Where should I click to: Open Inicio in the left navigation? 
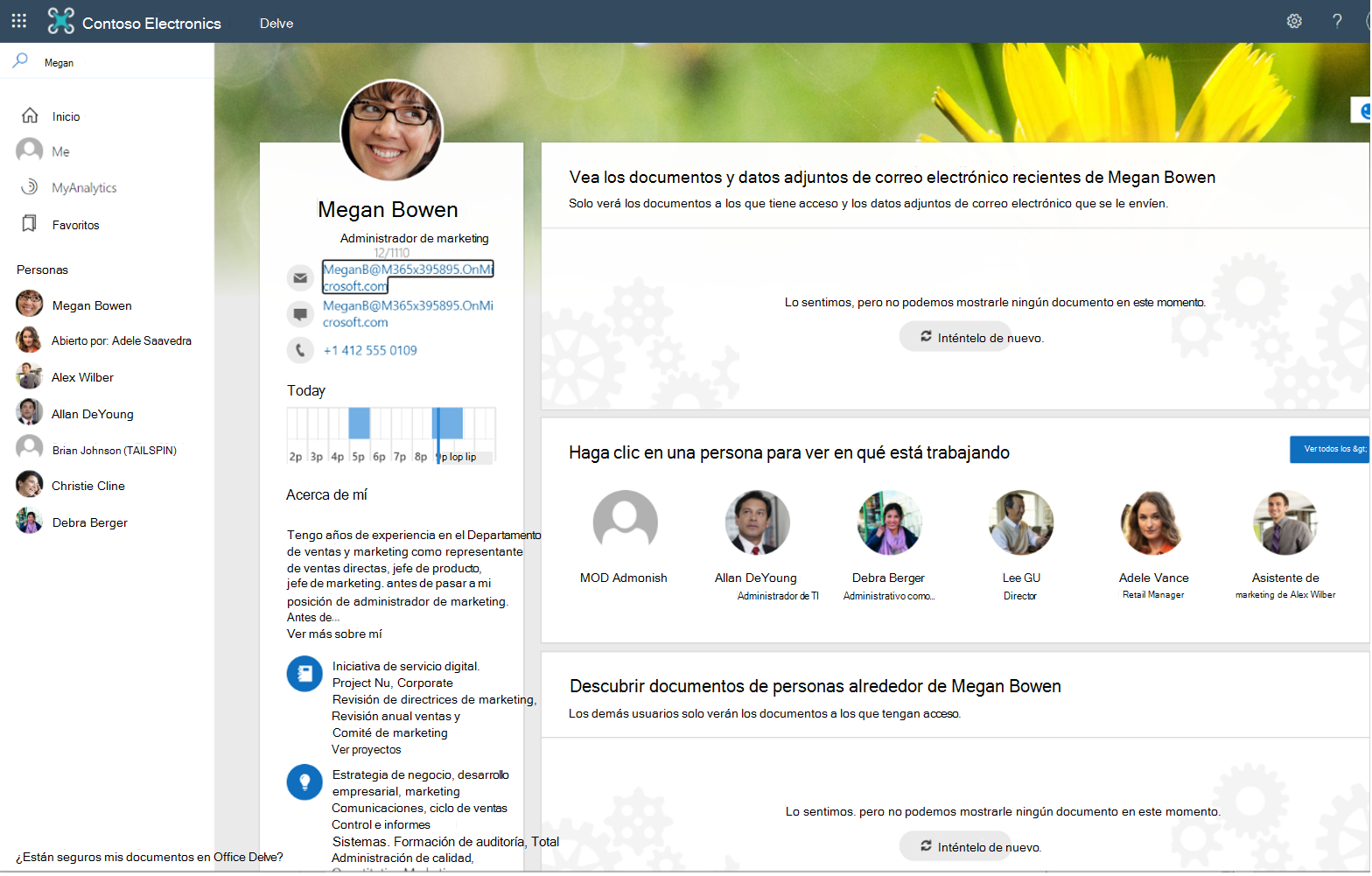pyautogui.click(x=66, y=116)
